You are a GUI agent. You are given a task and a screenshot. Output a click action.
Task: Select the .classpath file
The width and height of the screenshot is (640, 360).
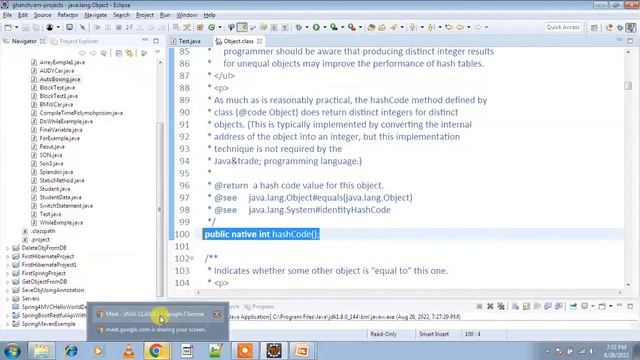(x=43, y=231)
